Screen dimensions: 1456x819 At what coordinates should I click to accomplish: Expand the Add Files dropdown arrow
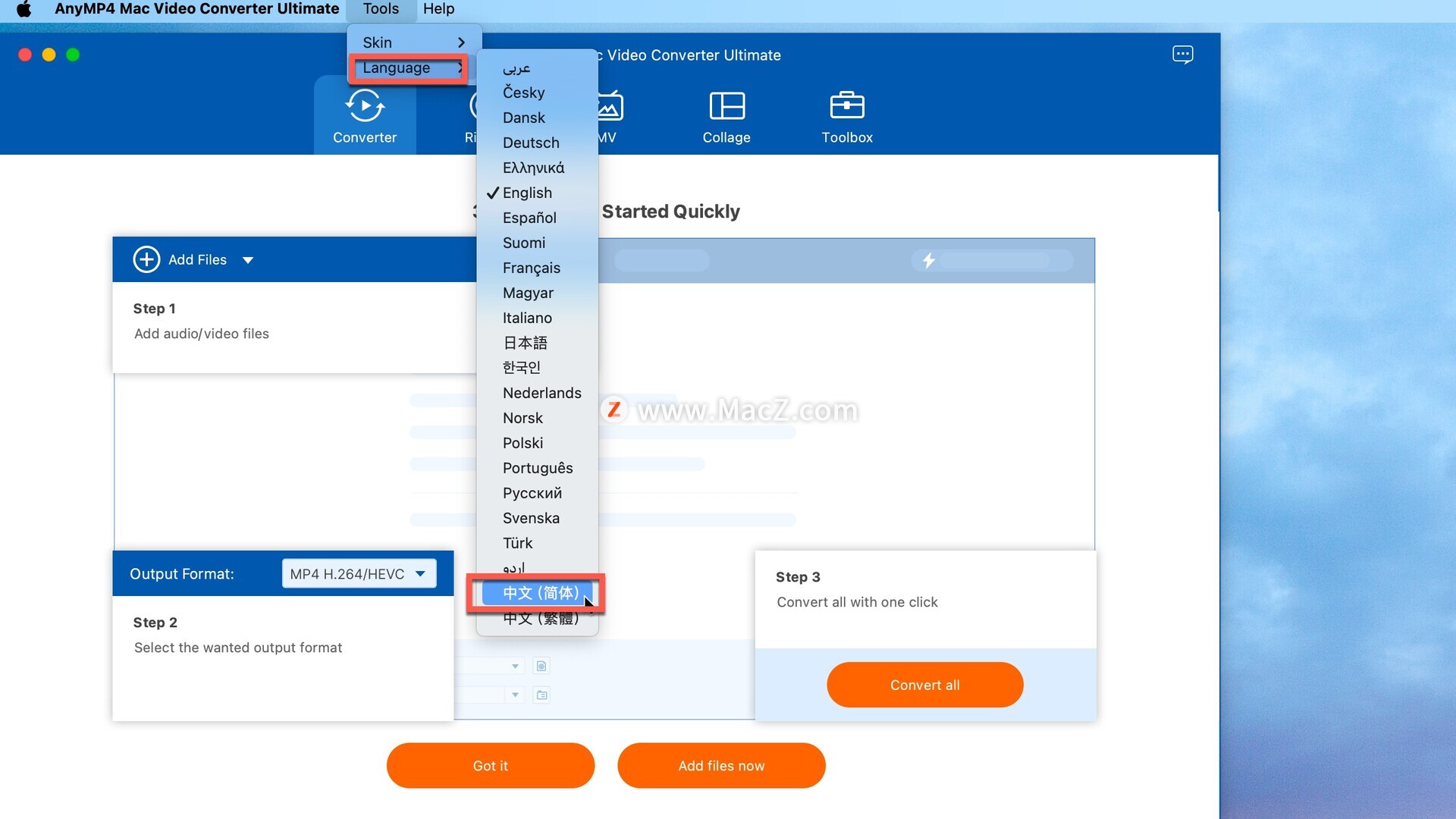[247, 260]
